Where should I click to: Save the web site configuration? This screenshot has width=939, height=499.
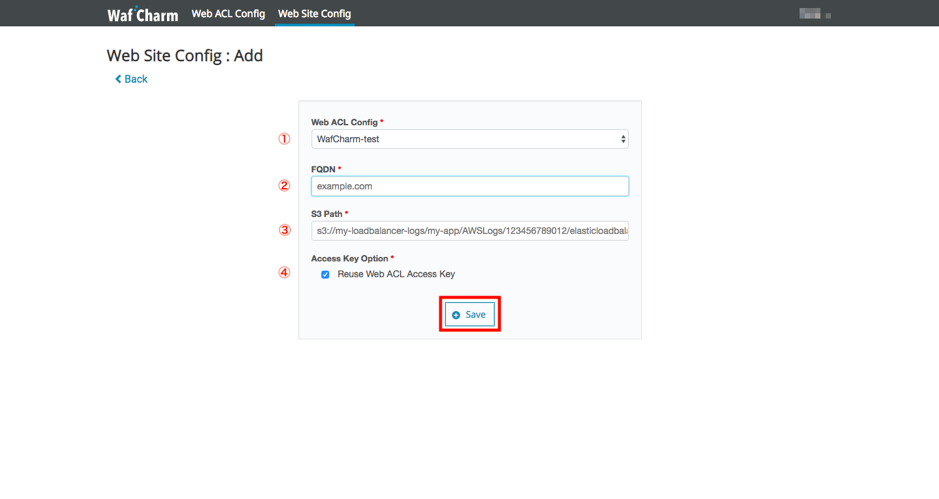(469, 315)
